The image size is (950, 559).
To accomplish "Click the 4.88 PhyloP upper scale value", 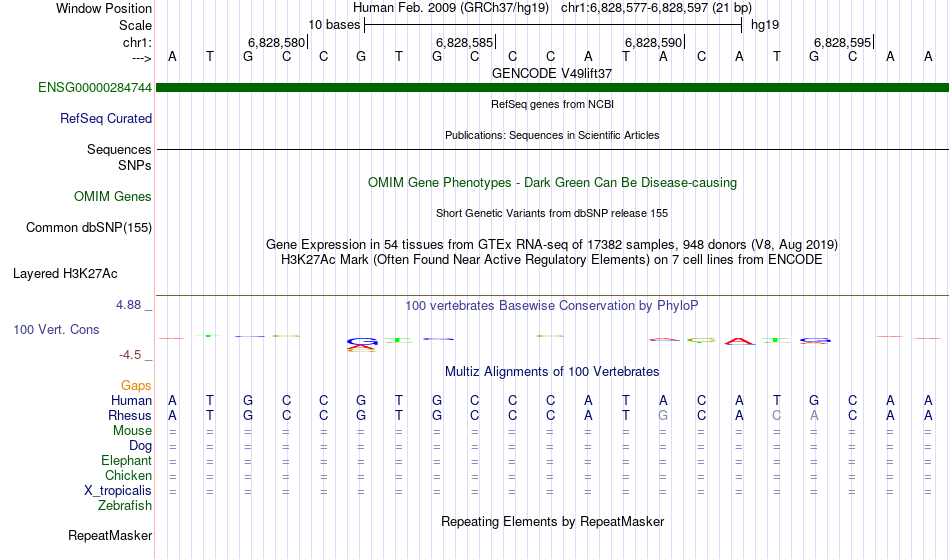I will 128,305.
